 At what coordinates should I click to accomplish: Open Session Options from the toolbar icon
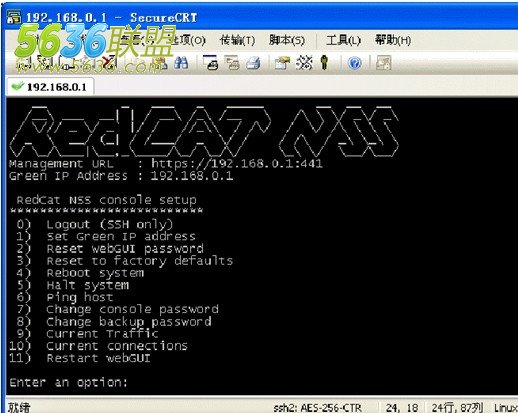(x=282, y=63)
